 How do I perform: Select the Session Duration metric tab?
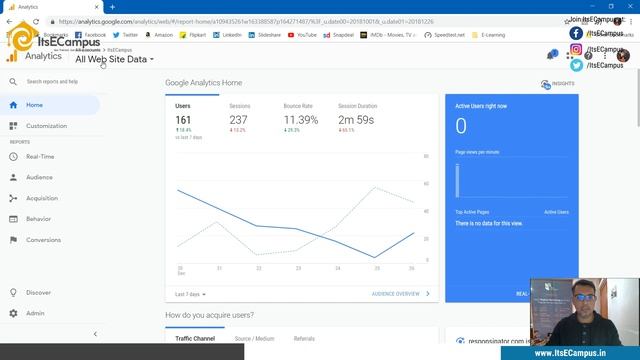click(358, 118)
